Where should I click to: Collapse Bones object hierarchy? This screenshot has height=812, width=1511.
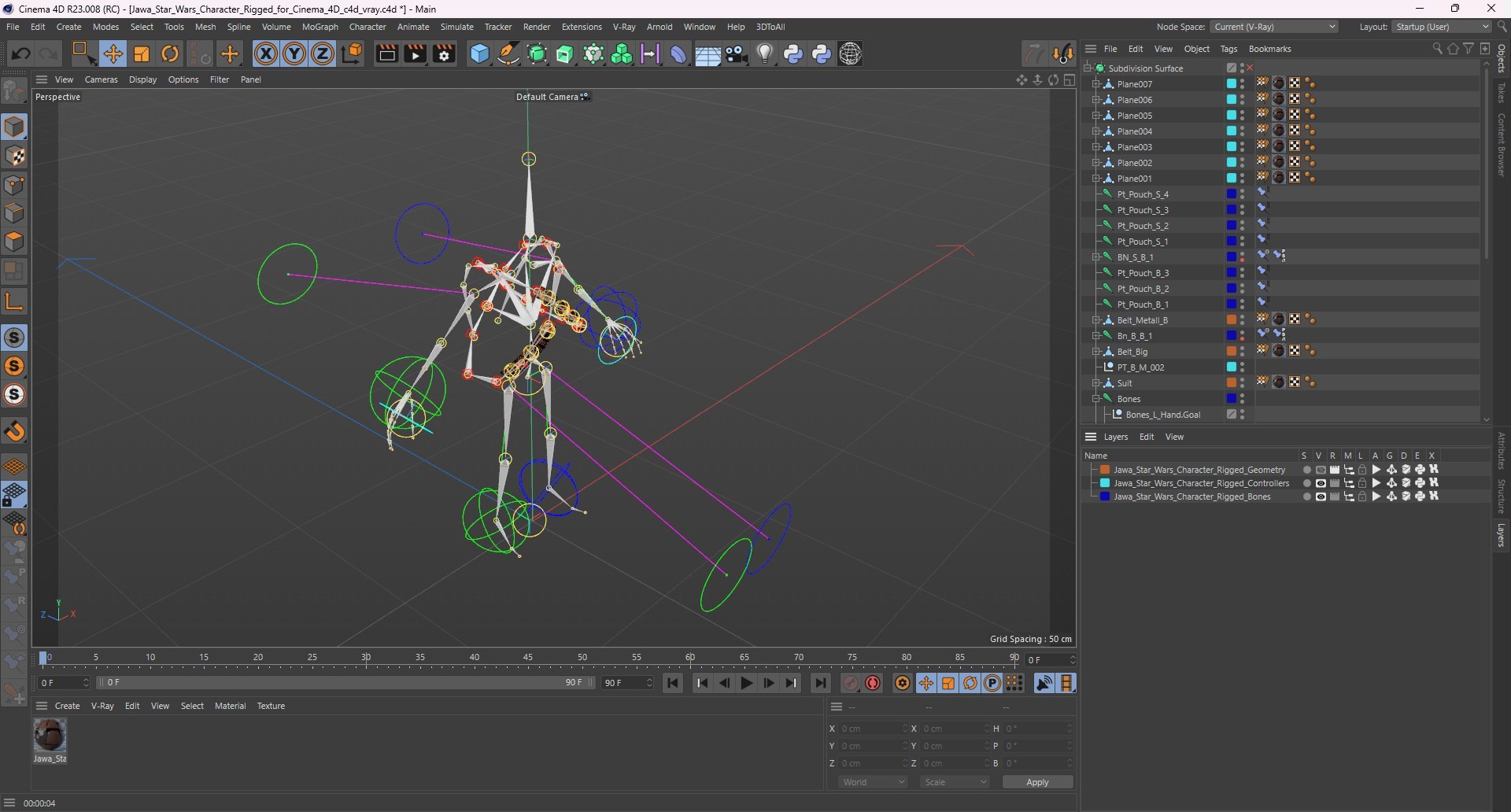(x=1095, y=399)
